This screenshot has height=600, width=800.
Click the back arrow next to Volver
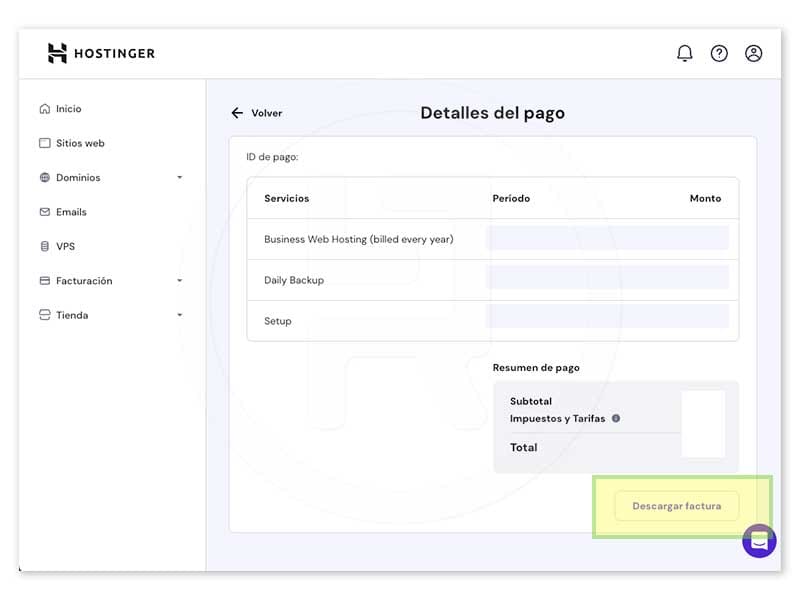coord(237,113)
